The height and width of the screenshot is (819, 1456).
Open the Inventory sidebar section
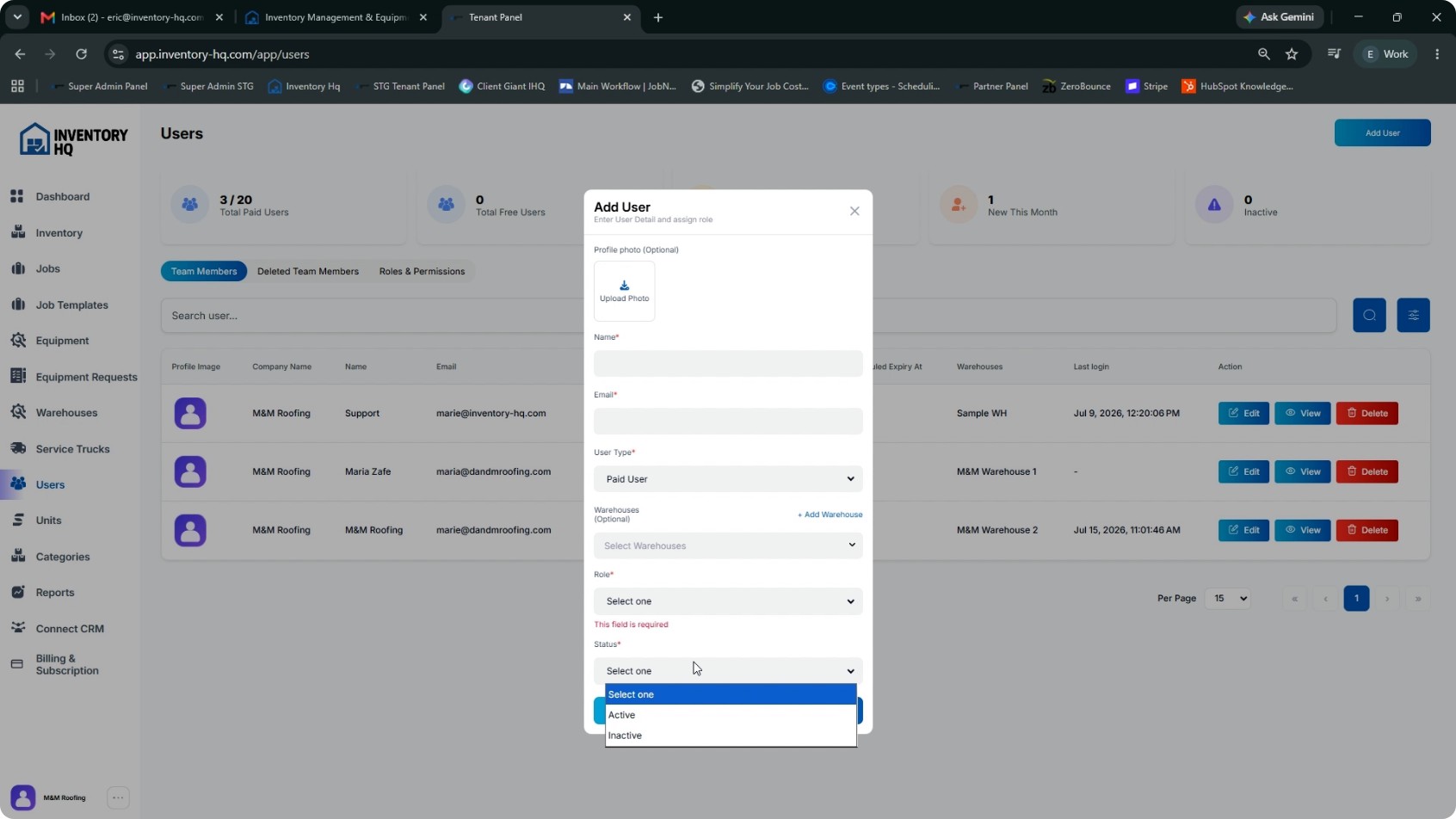pyautogui.click(x=59, y=232)
